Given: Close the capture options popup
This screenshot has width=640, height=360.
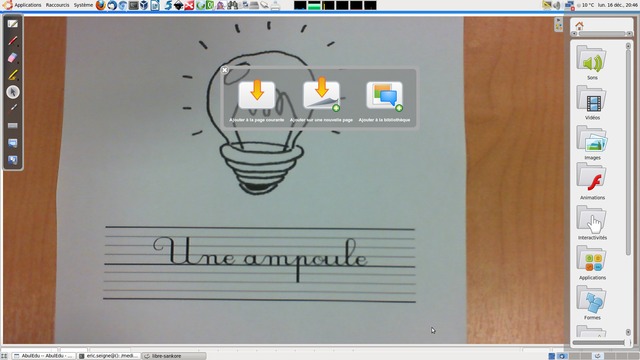Looking at the screenshot, I should pyautogui.click(x=224, y=70).
